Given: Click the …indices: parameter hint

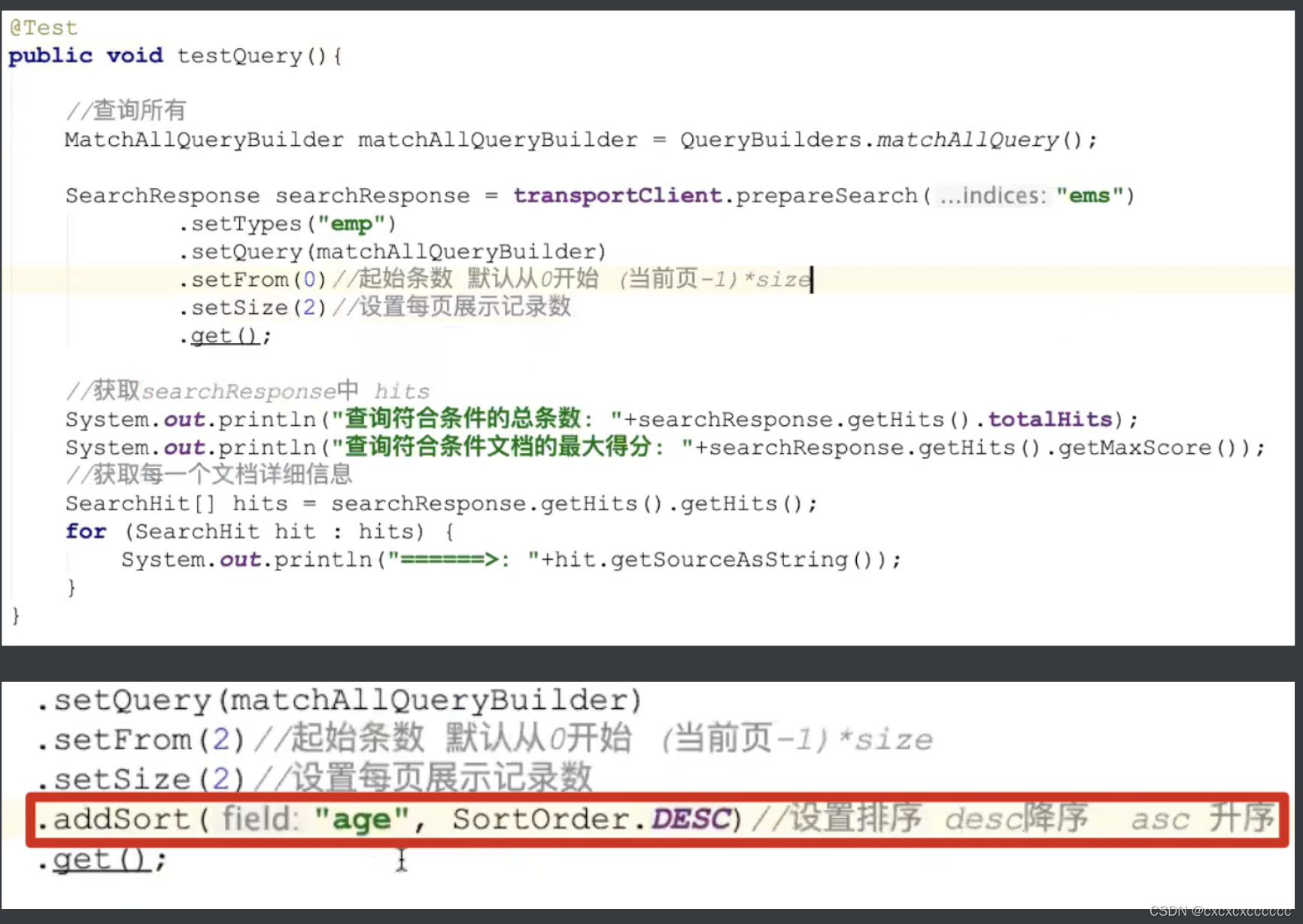Looking at the screenshot, I should point(993,196).
